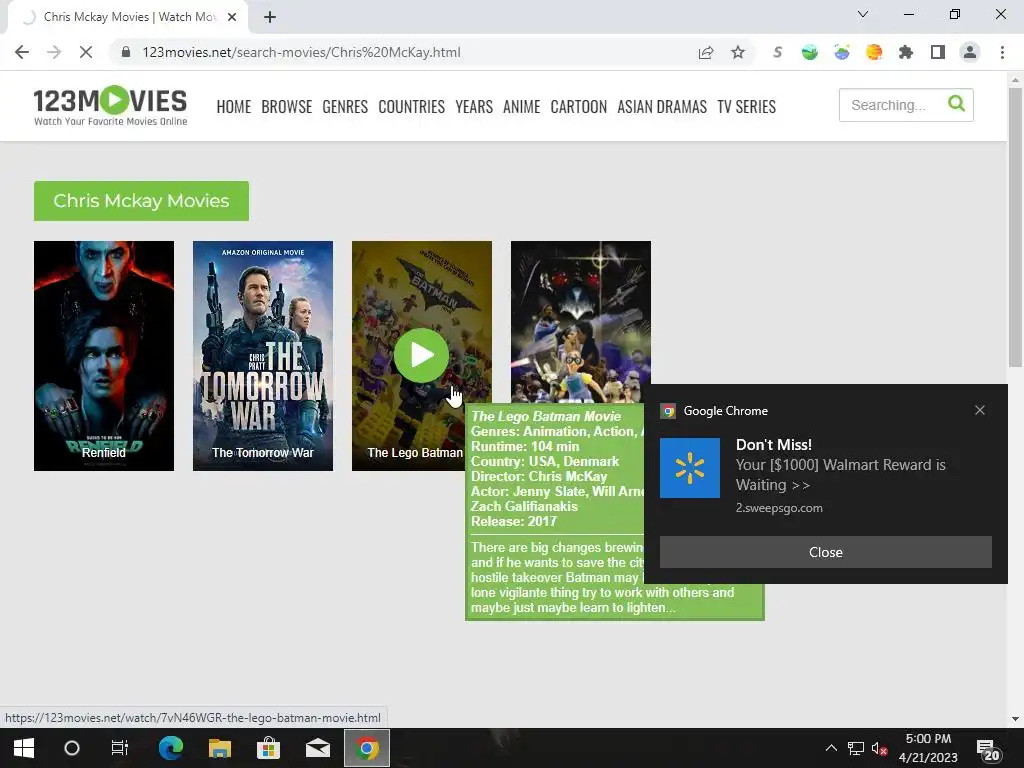The width and height of the screenshot is (1024, 768).
Task: Open the orange circle extension icon
Action: 874,52
